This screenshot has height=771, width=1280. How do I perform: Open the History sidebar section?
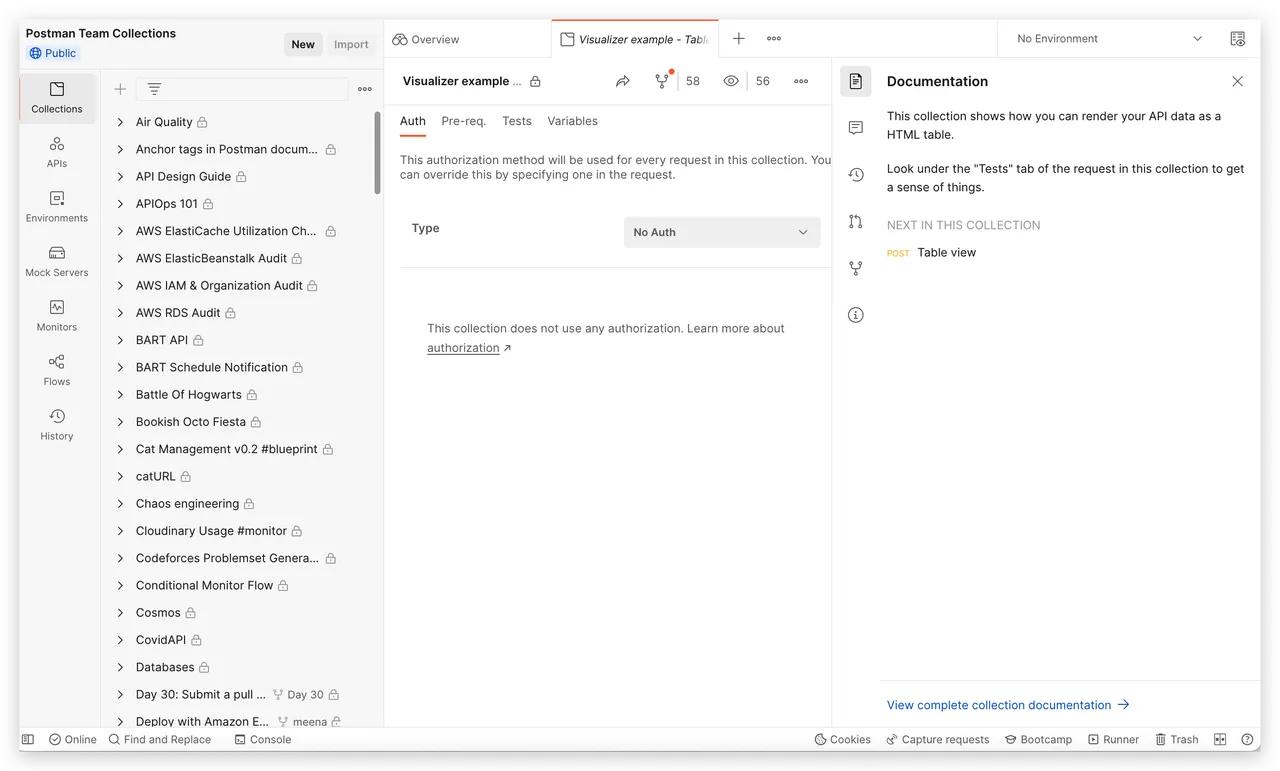point(57,425)
